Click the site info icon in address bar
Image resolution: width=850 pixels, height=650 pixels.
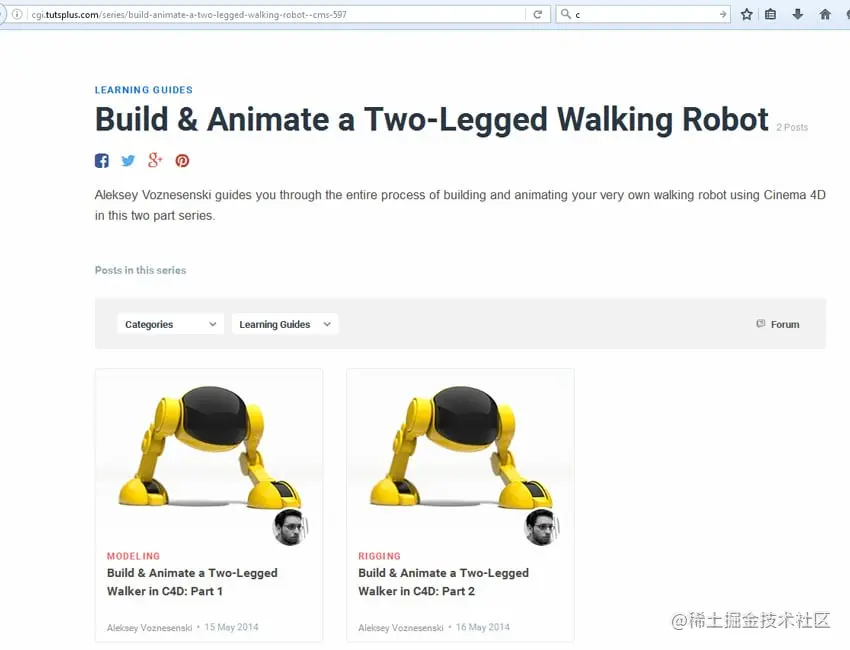[17, 15]
